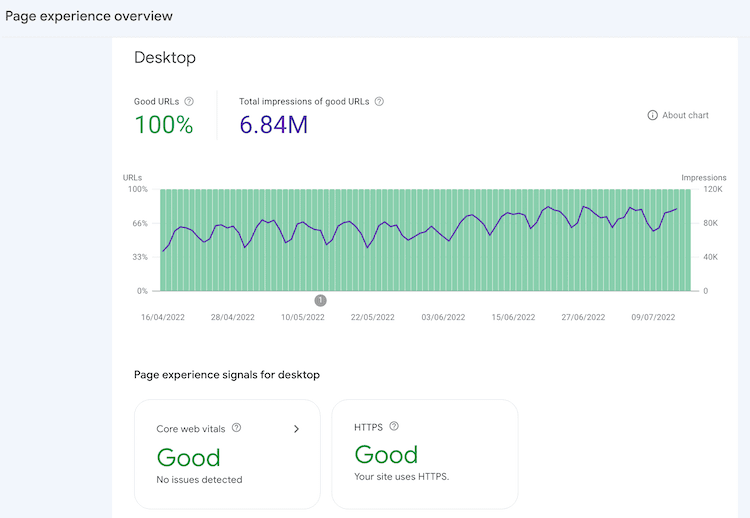Click the Your site uses HTTPS text
This screenshot has height=518, width=750.
click(x=402, y=476)
